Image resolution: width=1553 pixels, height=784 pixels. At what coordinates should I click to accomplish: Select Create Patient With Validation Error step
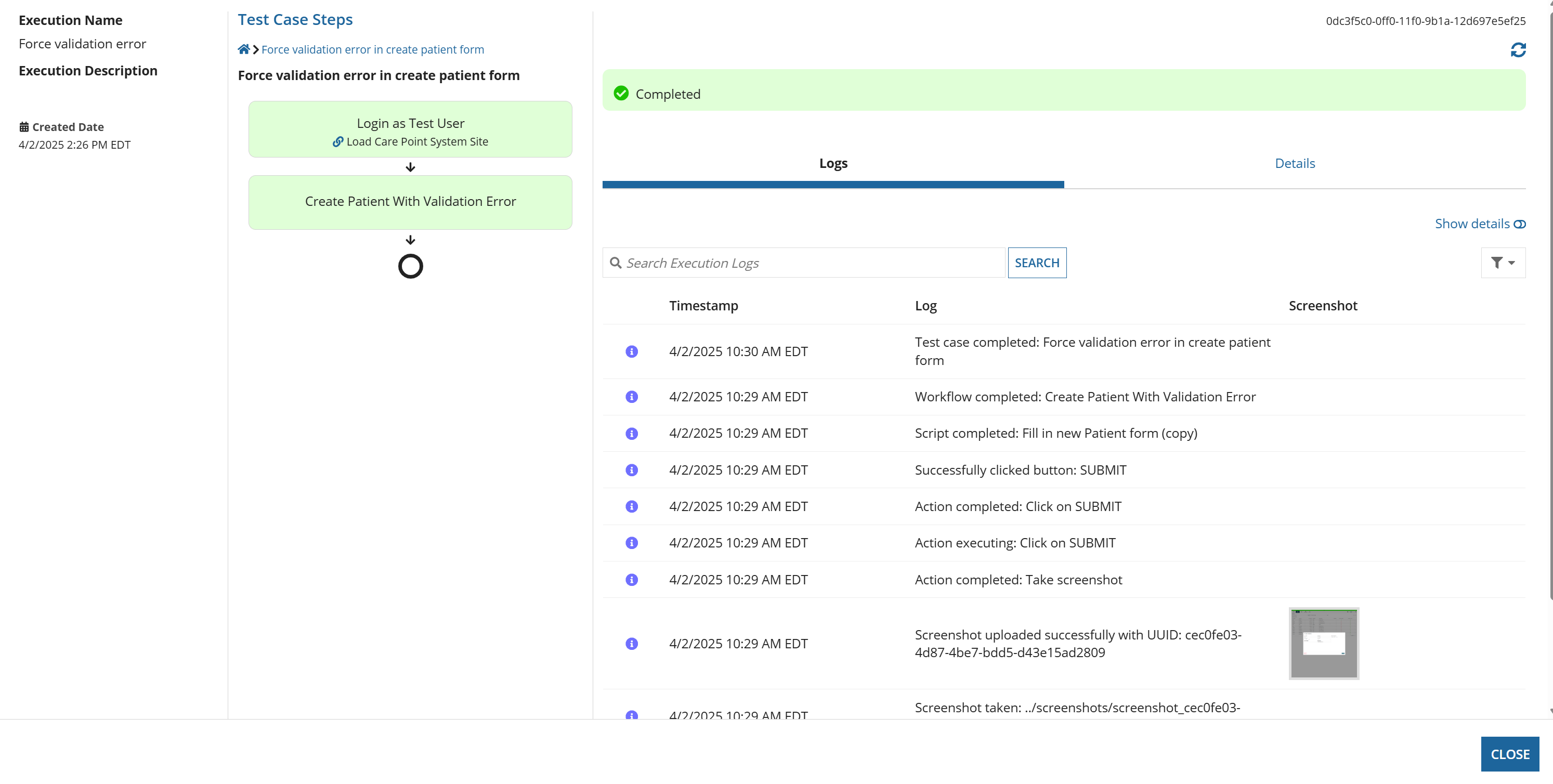click(x=411, y=202)
